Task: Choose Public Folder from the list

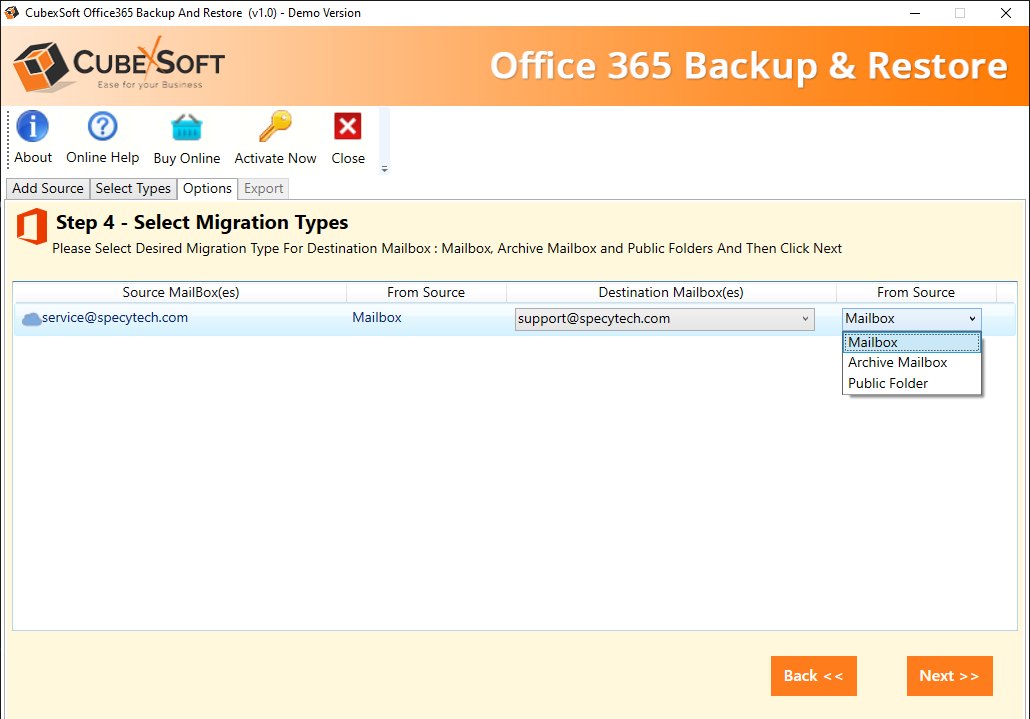Action: click(912, 383)
